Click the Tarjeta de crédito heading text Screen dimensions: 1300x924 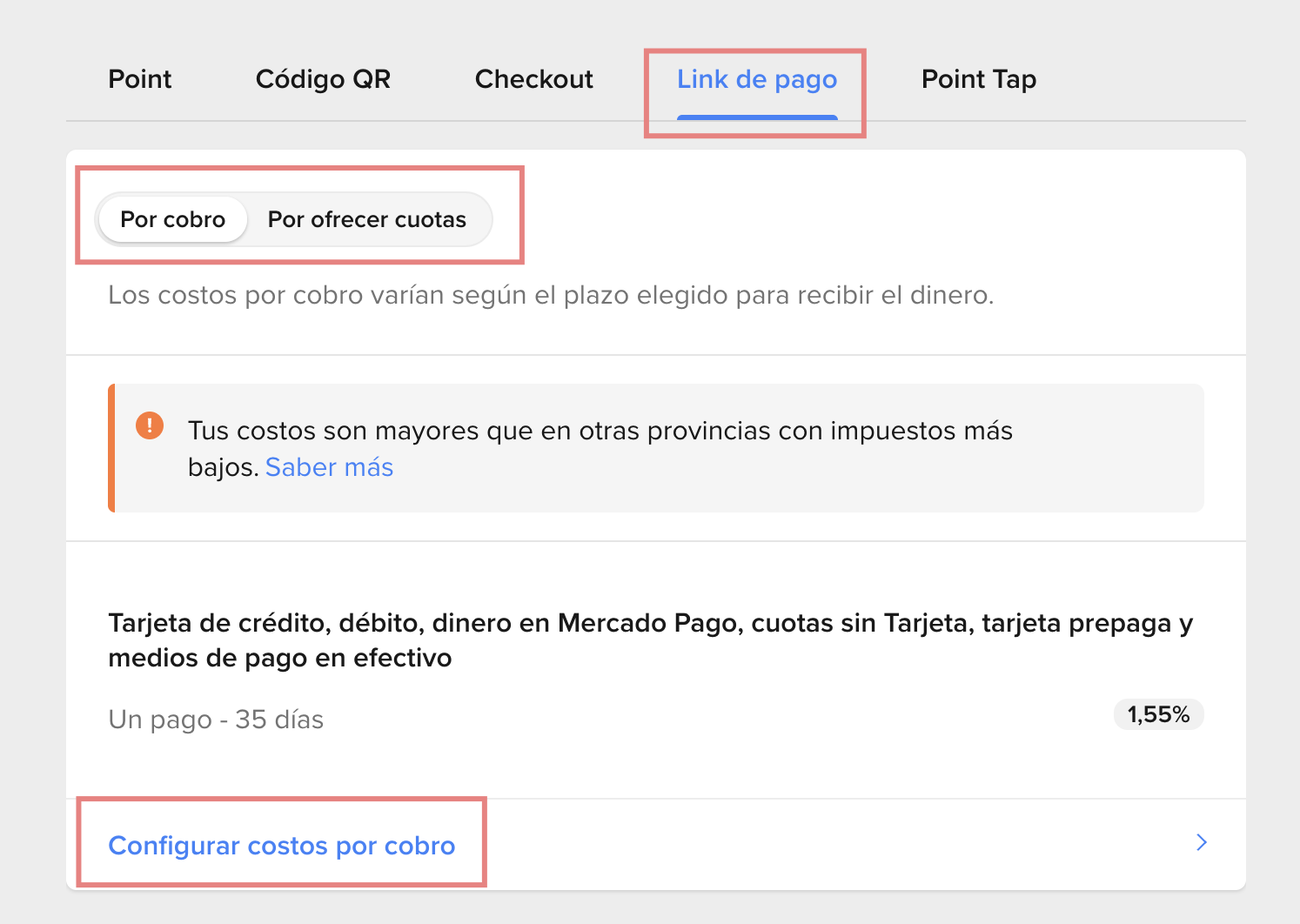click(x=222, y=623)
